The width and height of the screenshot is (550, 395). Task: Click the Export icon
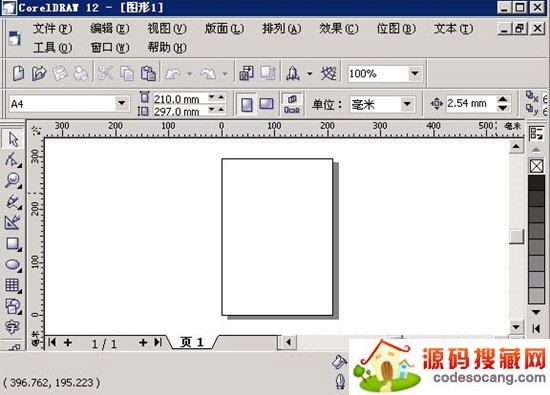[268, 74]
